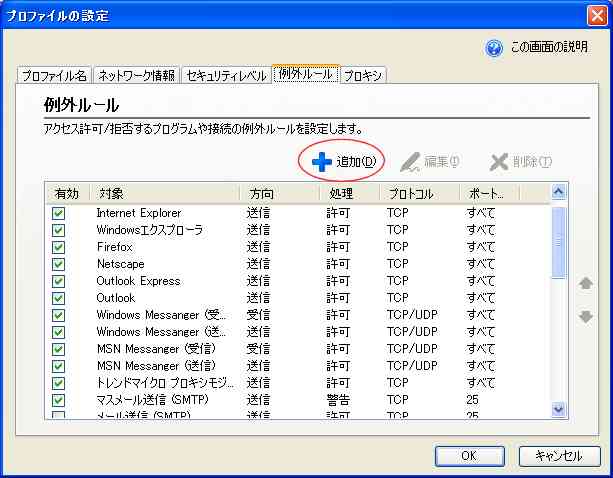Click the blue plus 追加 icon
The height and width of the screenshot is (478, 613).
pos(322,162)
